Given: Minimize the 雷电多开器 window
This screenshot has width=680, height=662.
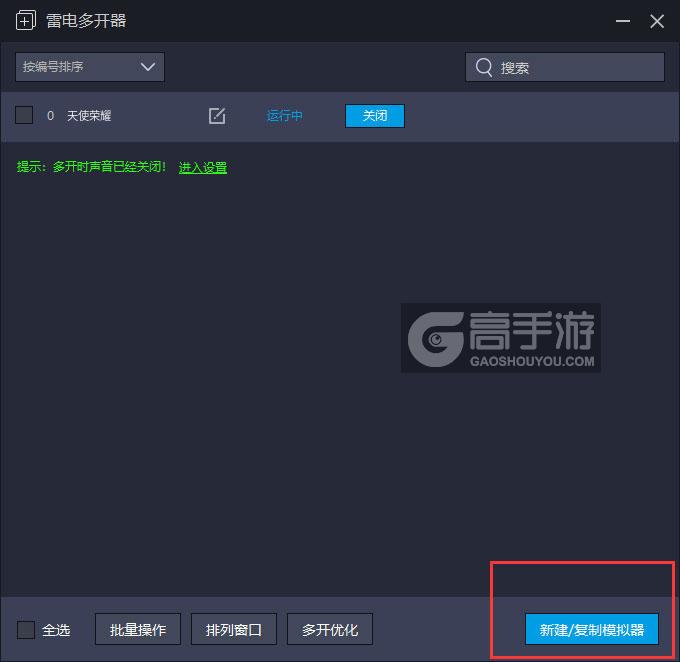Looking at the screenshot, I should coord(623,21).
